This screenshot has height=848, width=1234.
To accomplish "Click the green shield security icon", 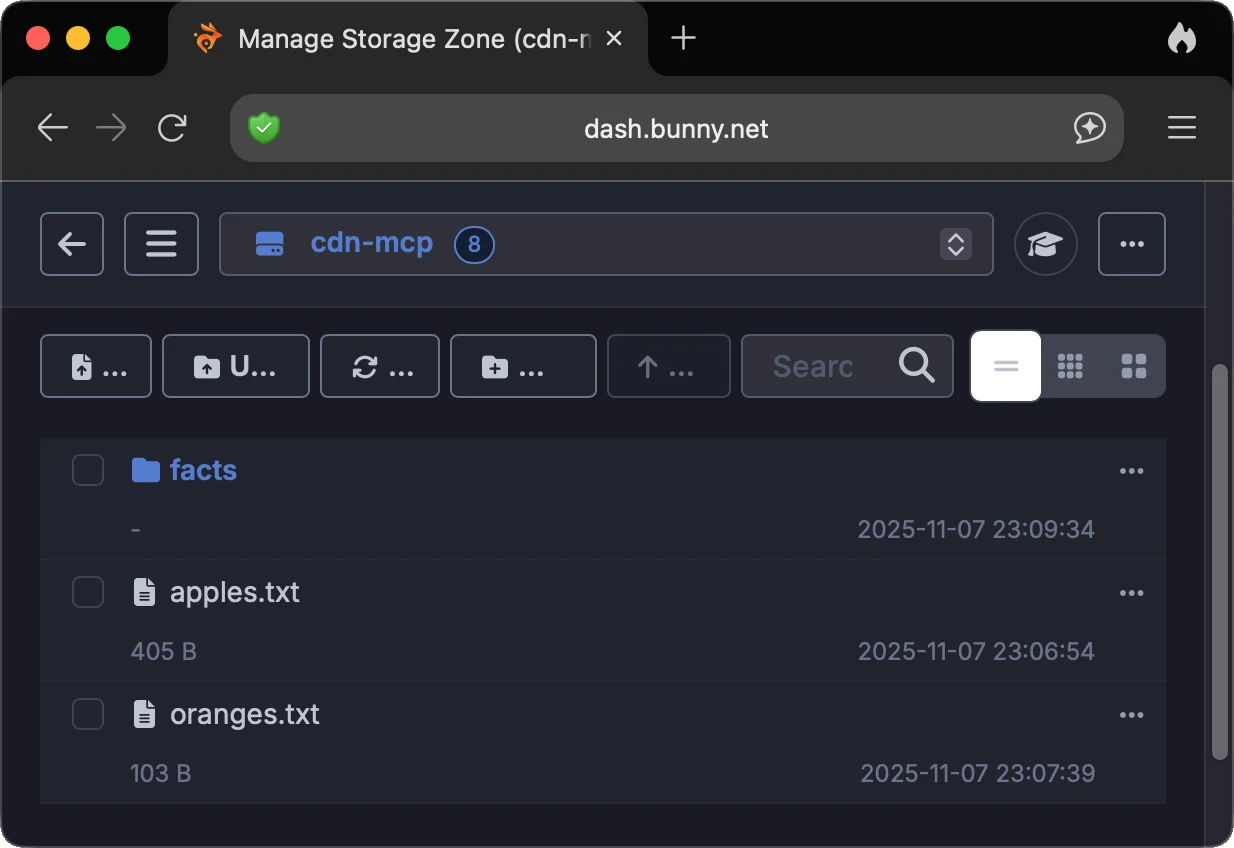I will pyautogui.click(x=264, y=128).
